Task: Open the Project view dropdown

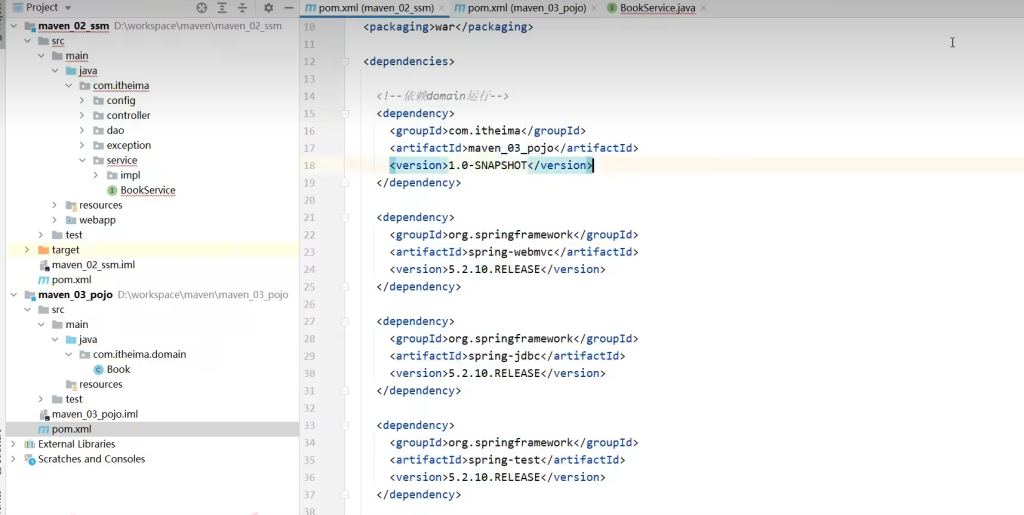Action: (68, 7)
